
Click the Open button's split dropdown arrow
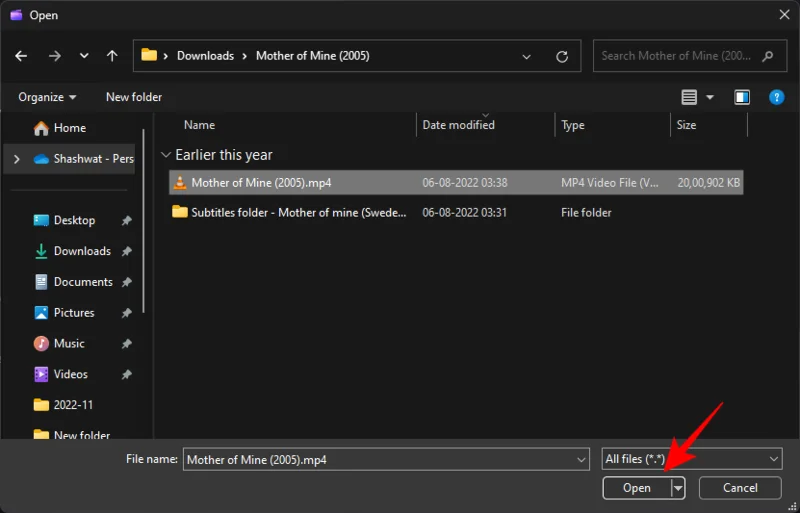point(678,488)
